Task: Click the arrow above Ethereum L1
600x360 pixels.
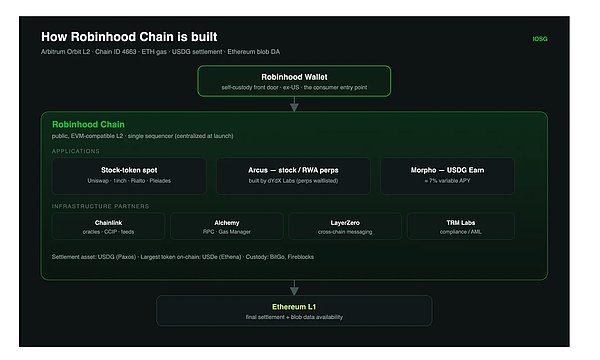Action: tap(294, 288)
